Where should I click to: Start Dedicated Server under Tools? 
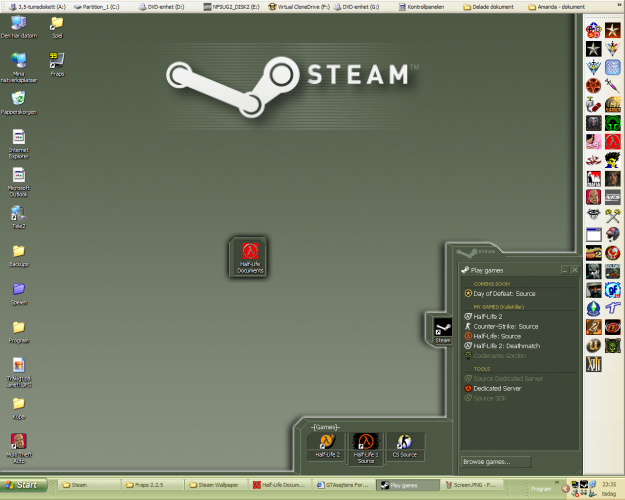tap(497, 388)
